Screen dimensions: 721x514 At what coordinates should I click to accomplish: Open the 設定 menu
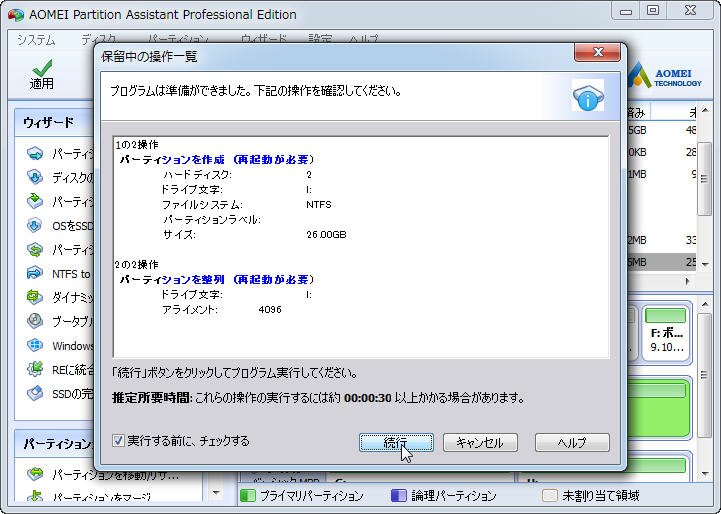[320, 40]
